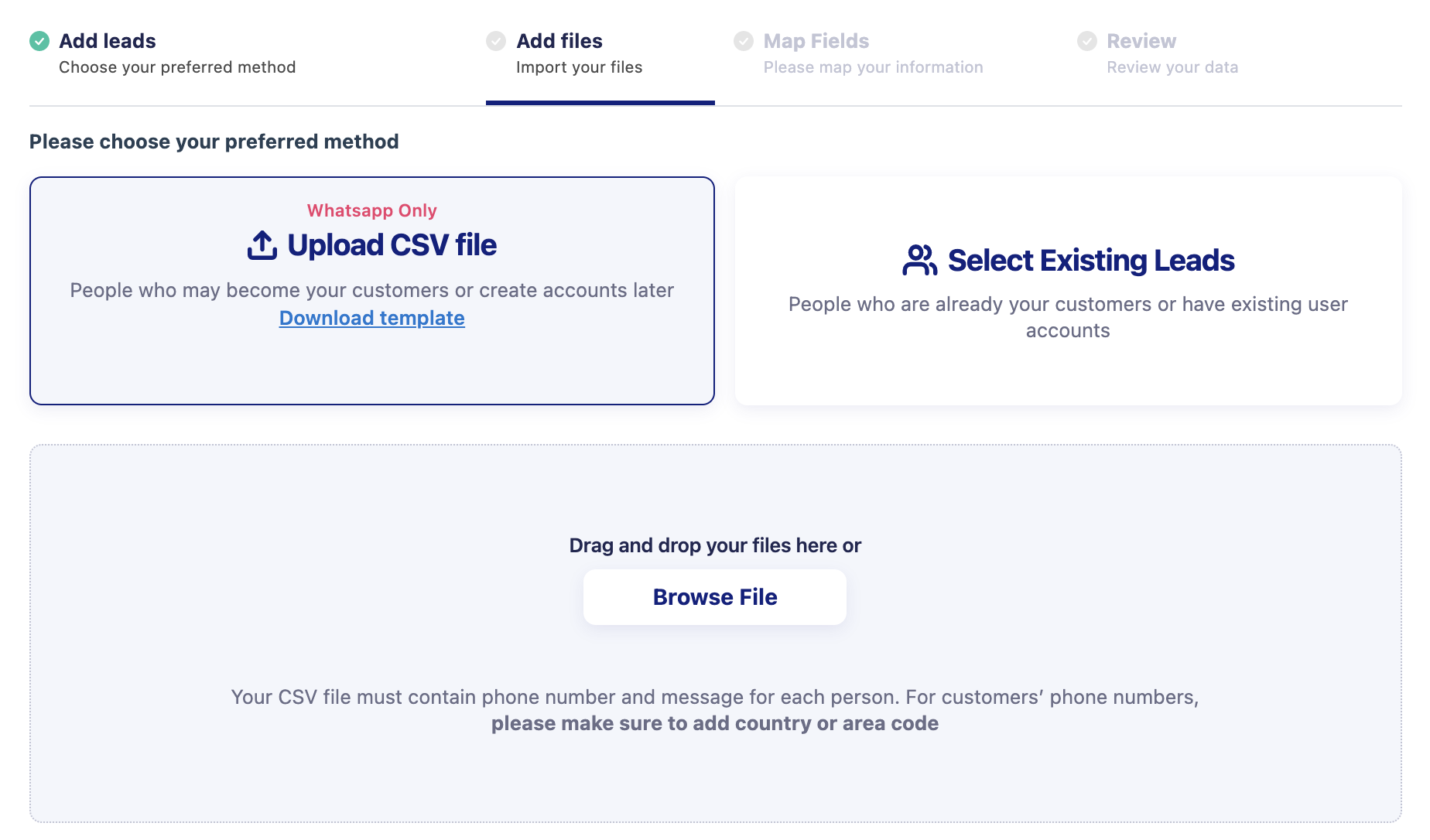The image size is (1430, 840).
Task: Click the people icon on Existing Leads card
Action: (x=920, y=261)
